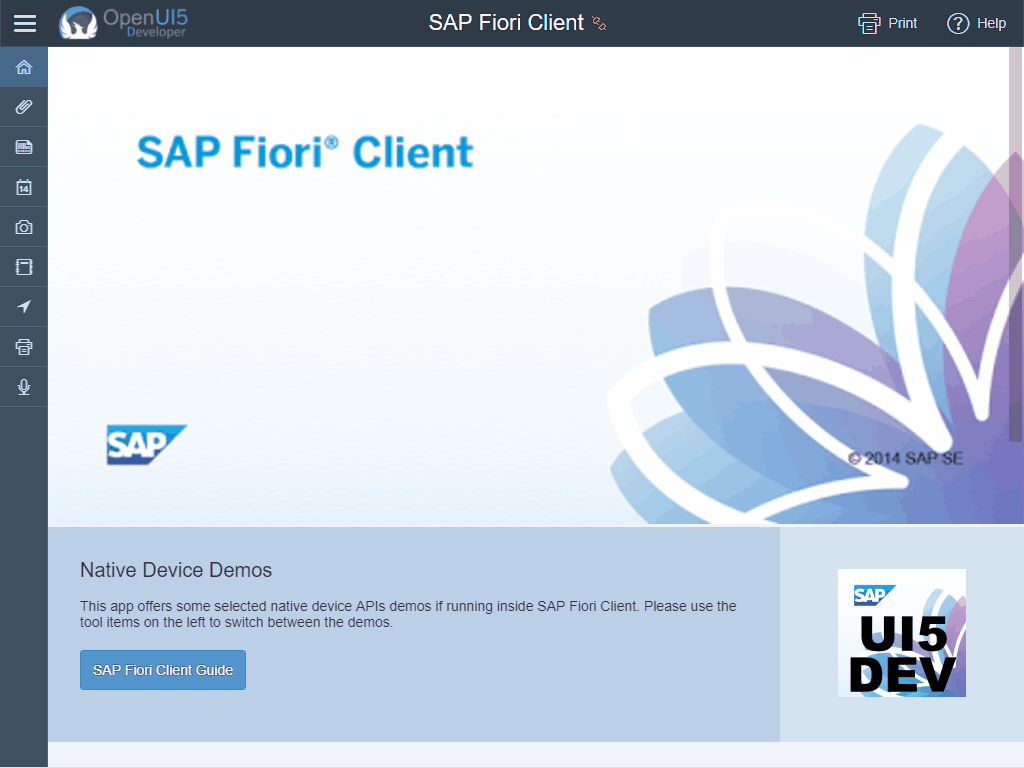The width and height of the screenshot is (1024, 768).
Task: Open Help from the header
Action: [x=976, y=24]
